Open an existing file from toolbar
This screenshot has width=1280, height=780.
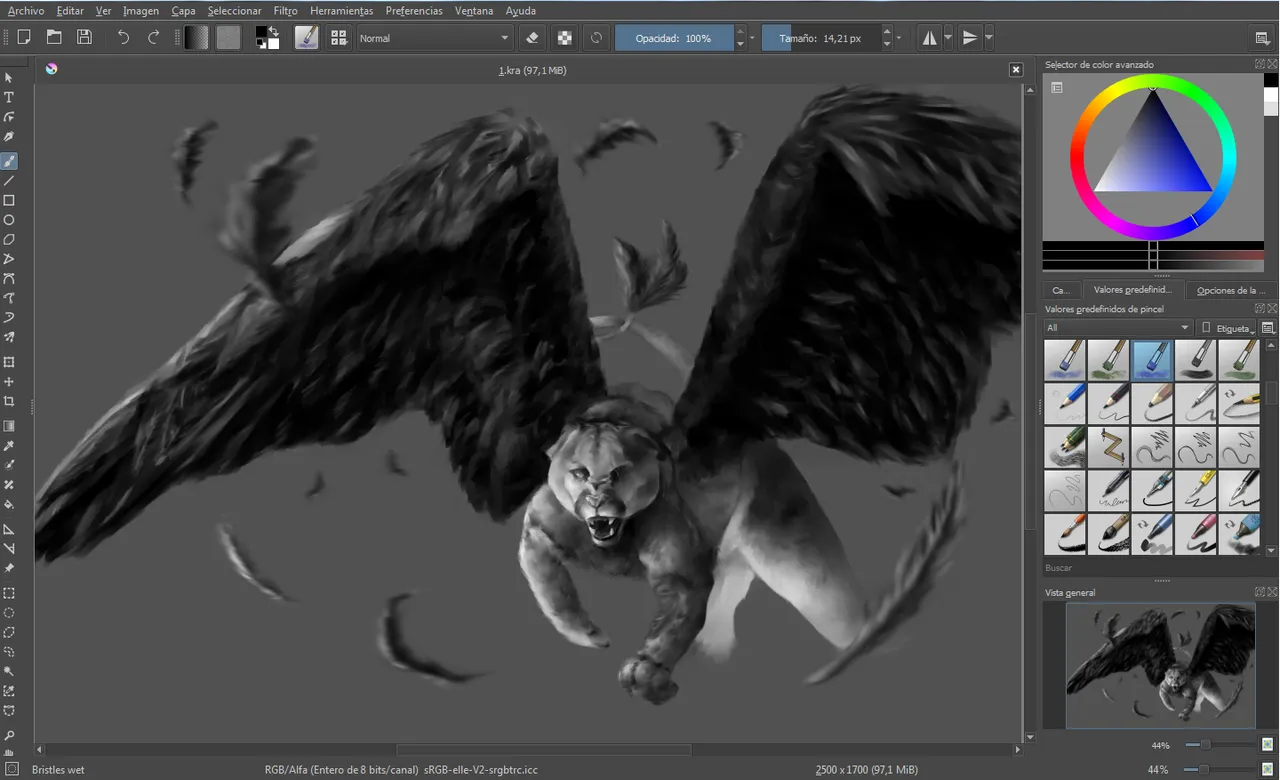(x=54, y=38)
